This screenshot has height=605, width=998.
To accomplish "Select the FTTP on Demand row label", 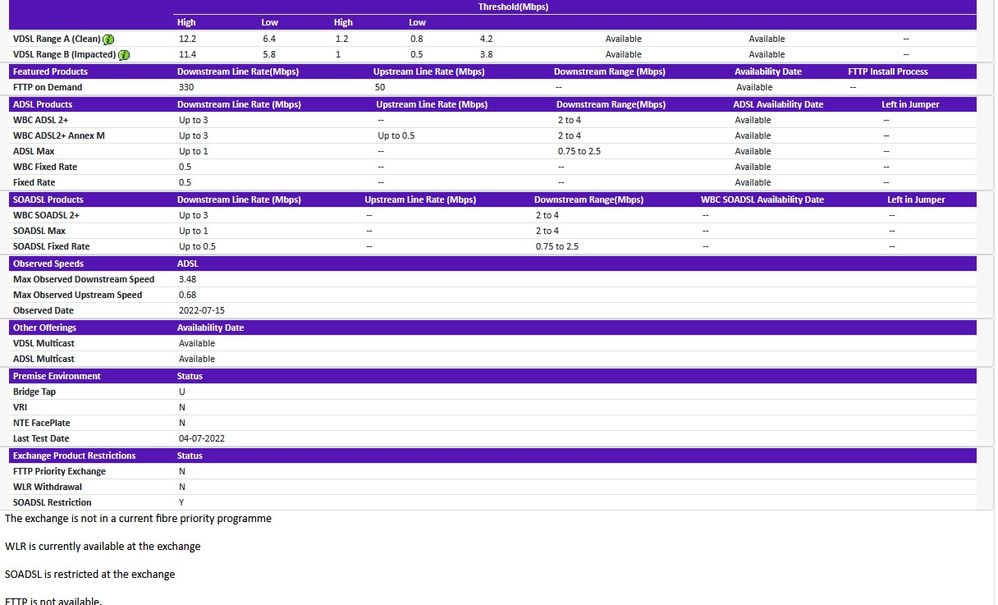I will tap(48, 87).
